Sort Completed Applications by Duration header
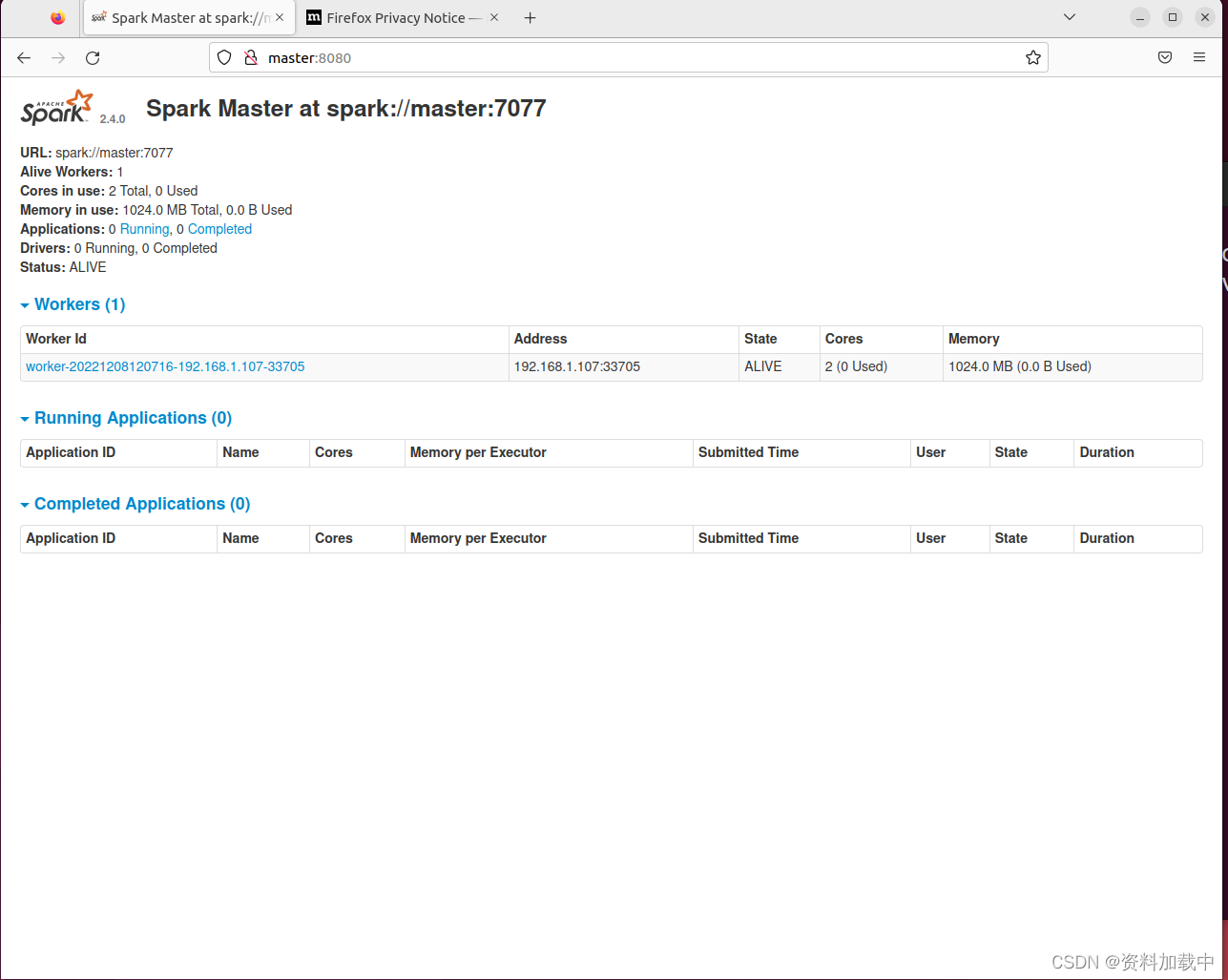Viewport: 1228px width, 980px height. click(1138, 538)
